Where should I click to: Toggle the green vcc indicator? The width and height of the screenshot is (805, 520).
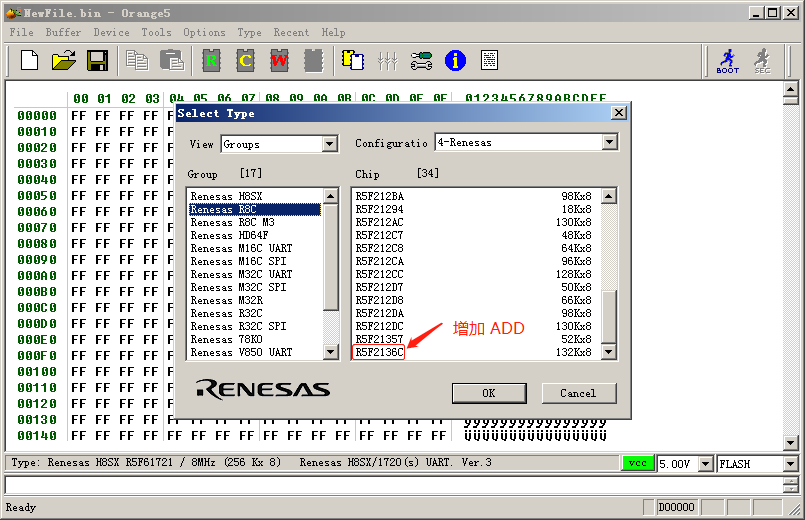coord(636,464)
